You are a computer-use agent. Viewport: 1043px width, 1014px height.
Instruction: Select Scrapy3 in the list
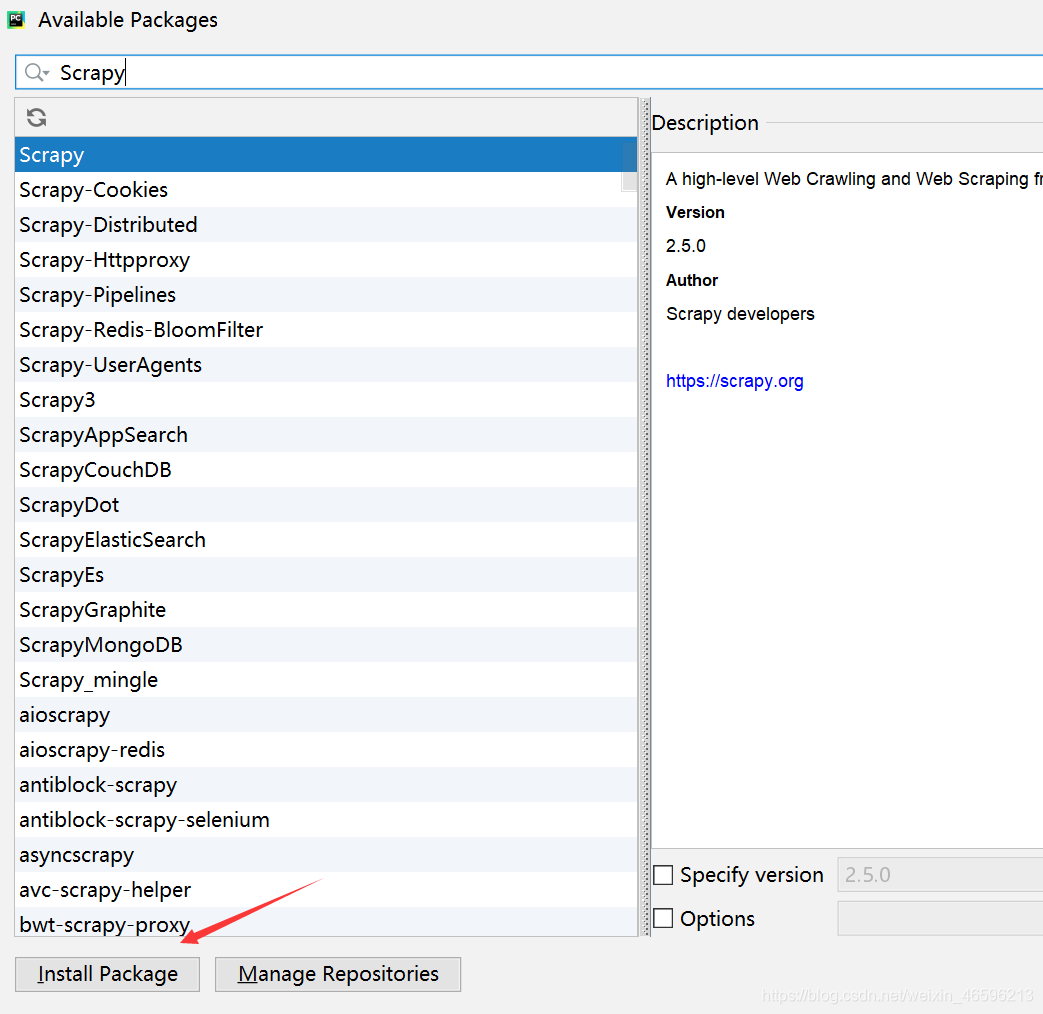[326, 400]
